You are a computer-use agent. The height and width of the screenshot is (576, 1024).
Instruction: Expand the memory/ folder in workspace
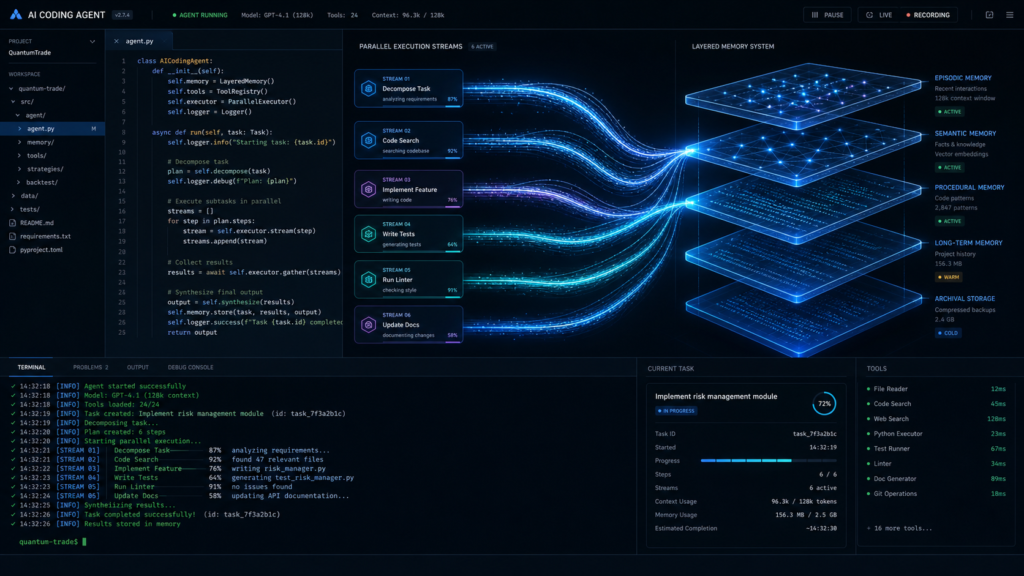point(40,142)
